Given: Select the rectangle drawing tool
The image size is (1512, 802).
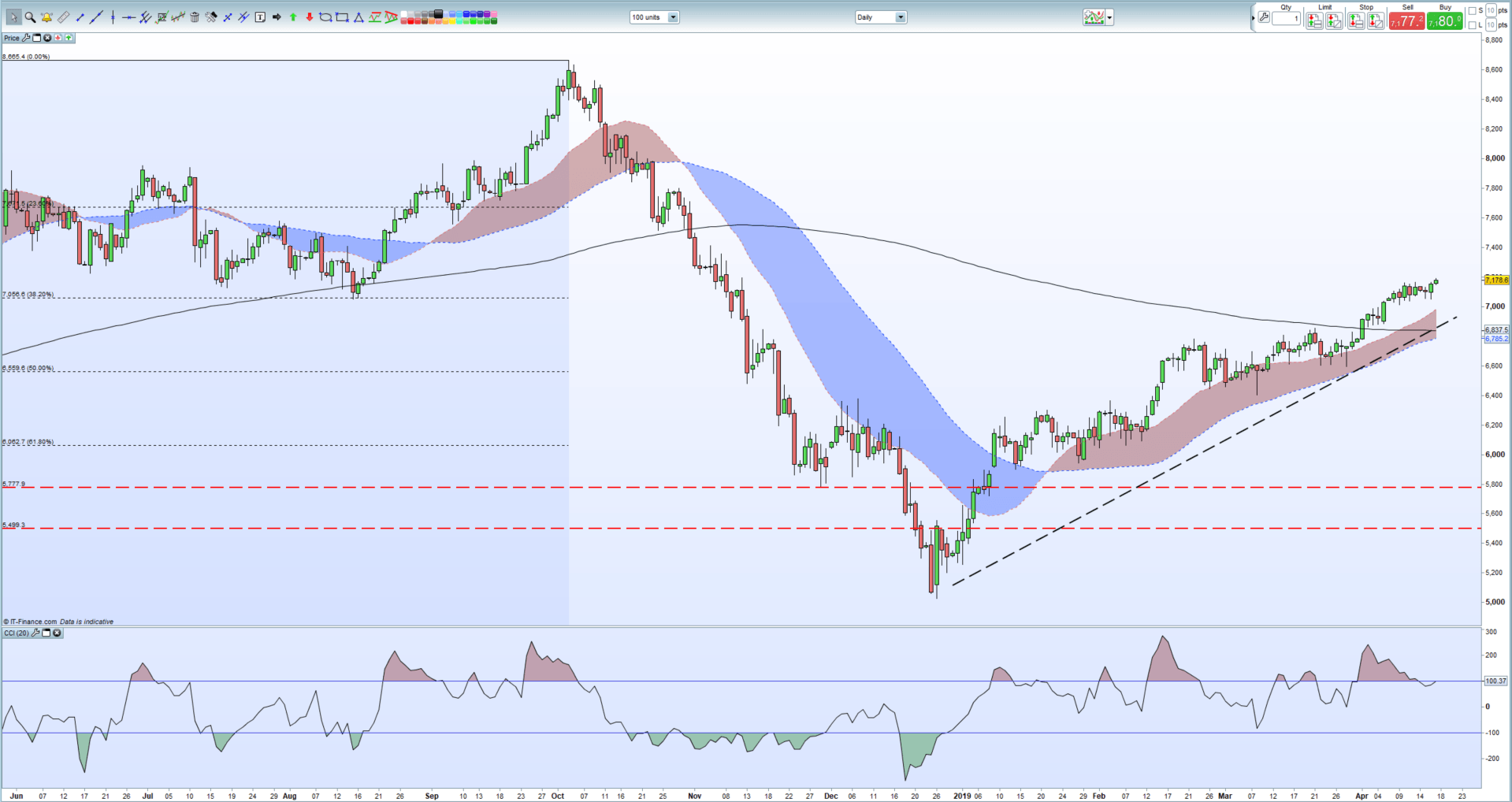Looking at the screenshot, I should pyautogui.click(x=342, y=17).
